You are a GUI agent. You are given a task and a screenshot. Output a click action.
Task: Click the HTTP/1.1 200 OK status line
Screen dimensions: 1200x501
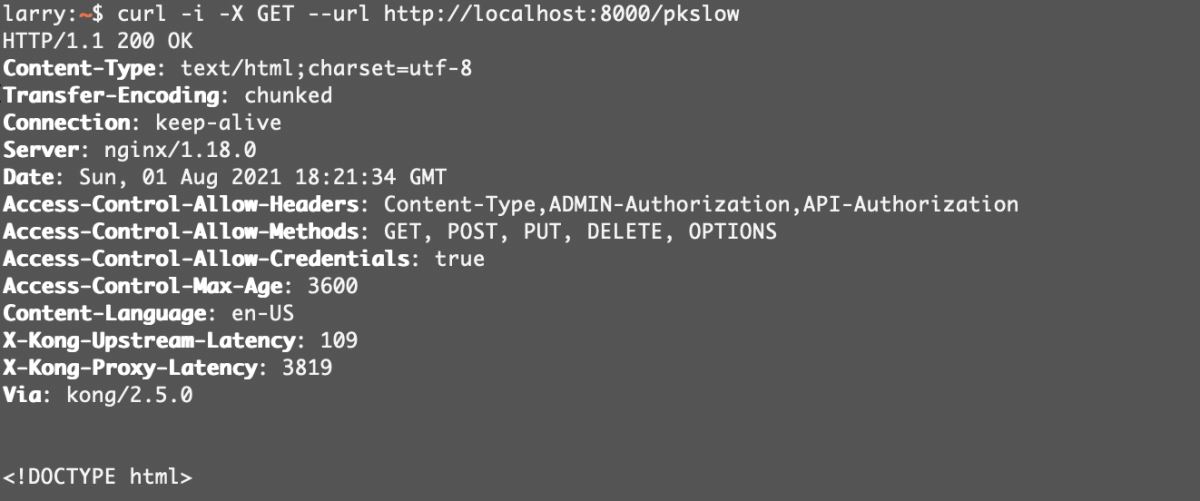pos(98,42)
